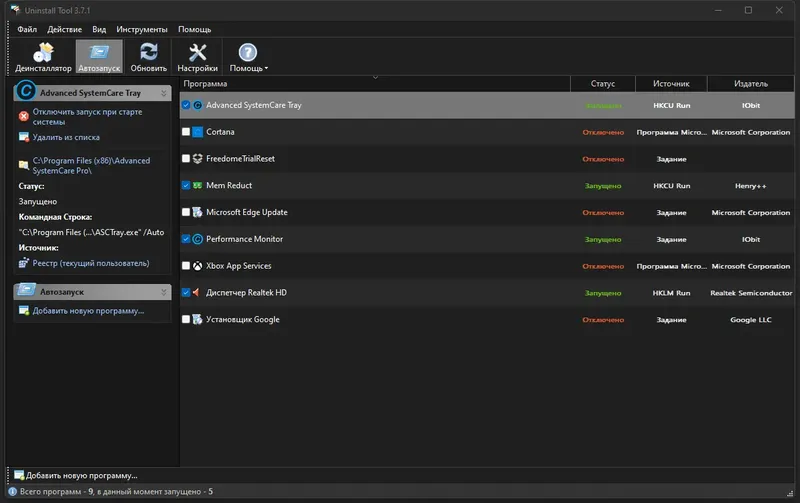Open the Помощь toolbar dropdown arrow
This screenshot has width=800, height=503.
coord(266,68)
